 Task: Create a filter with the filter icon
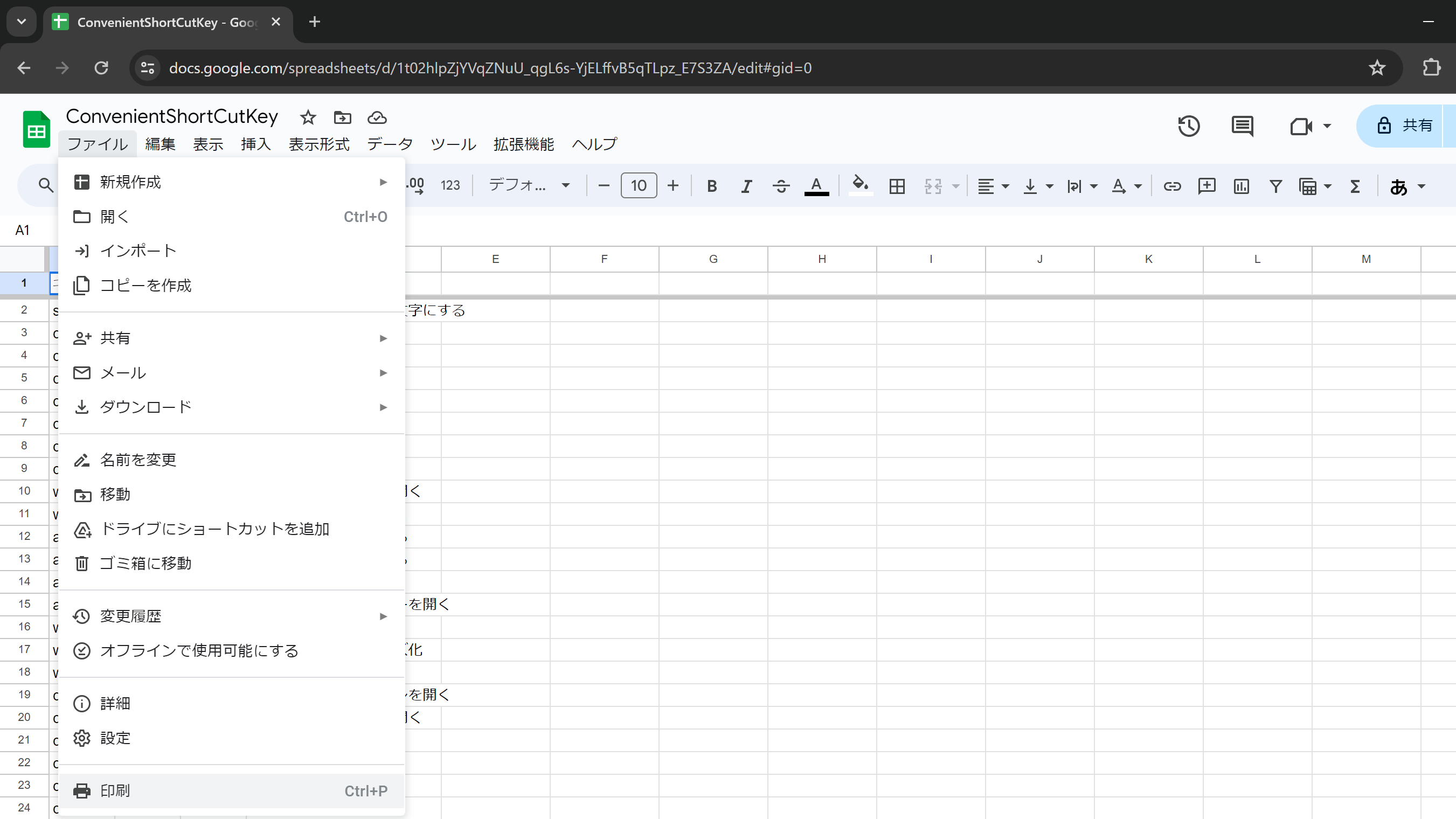coord(1275,186)
